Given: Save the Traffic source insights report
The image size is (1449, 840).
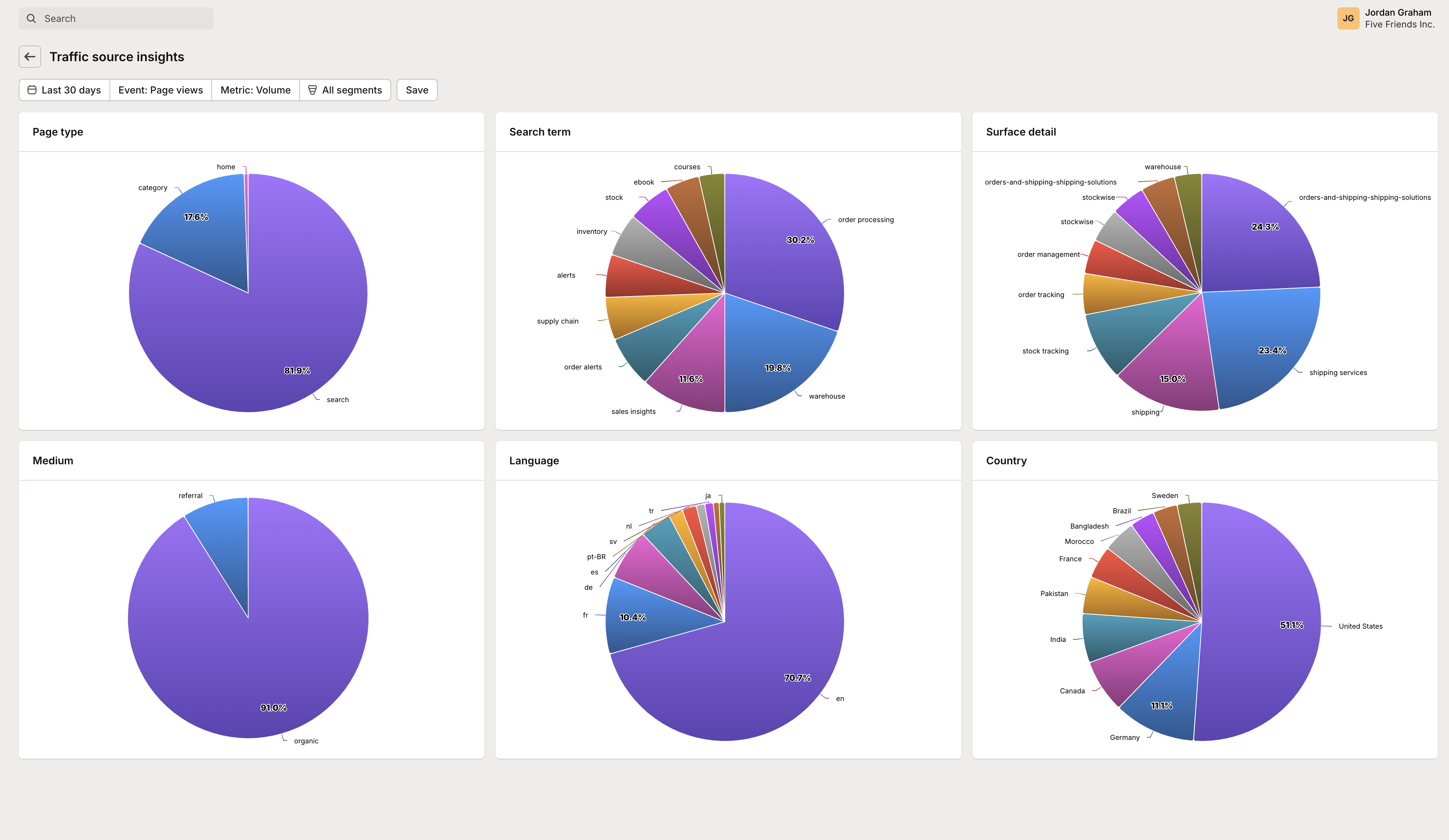Looking at the screenshot, I should coord(416,90).
